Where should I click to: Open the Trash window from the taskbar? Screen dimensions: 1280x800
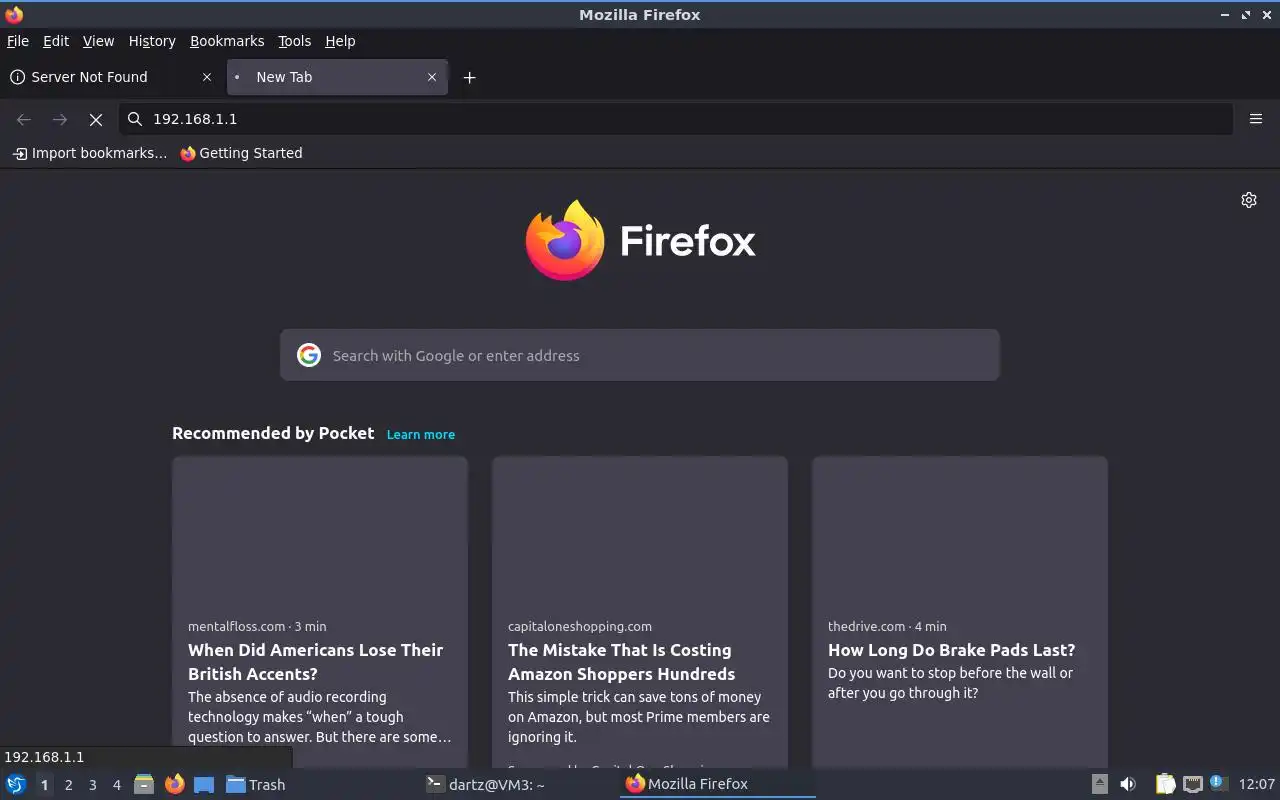tap(256, 785)
